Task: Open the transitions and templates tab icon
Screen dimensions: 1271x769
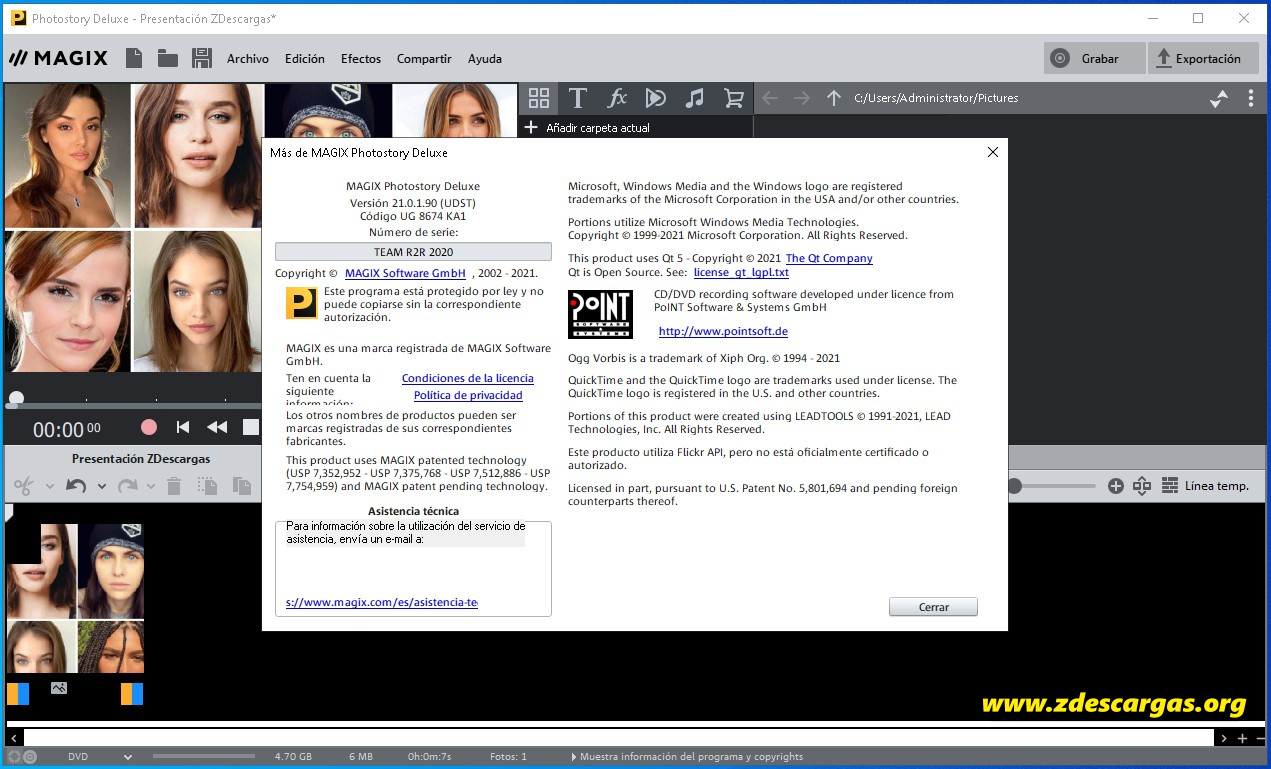Action: pos(656,97)
